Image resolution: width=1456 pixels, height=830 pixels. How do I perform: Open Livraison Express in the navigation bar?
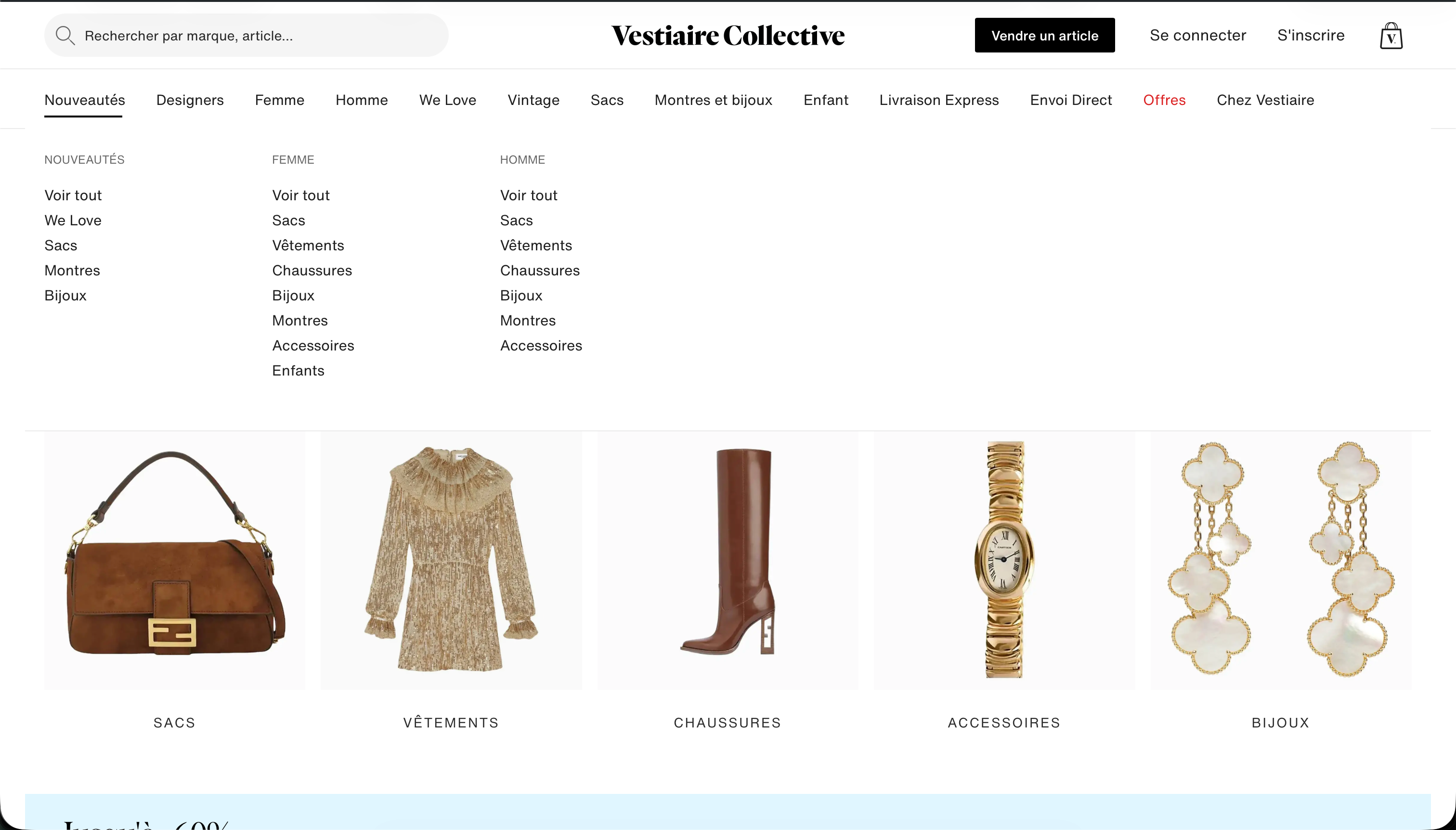click(x=939, y=100)
